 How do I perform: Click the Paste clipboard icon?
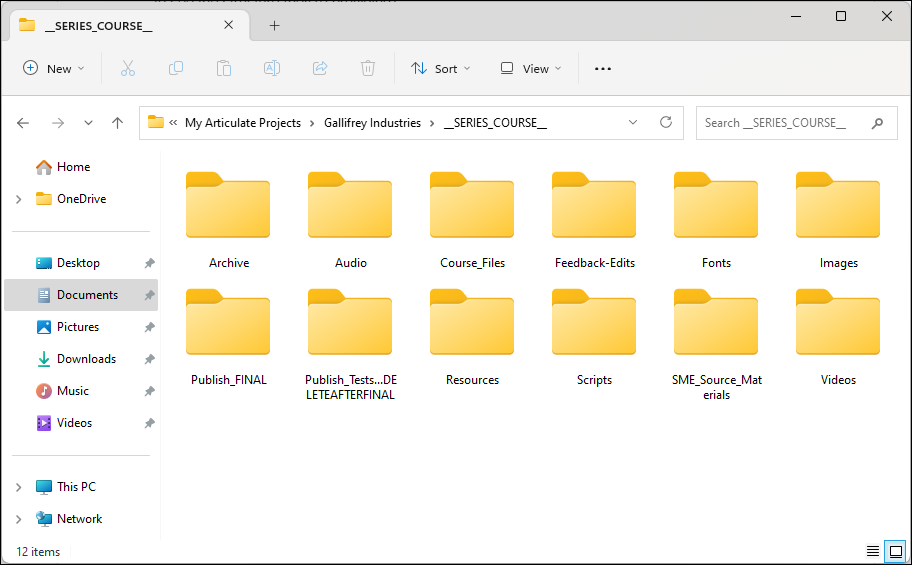point(224,68)
